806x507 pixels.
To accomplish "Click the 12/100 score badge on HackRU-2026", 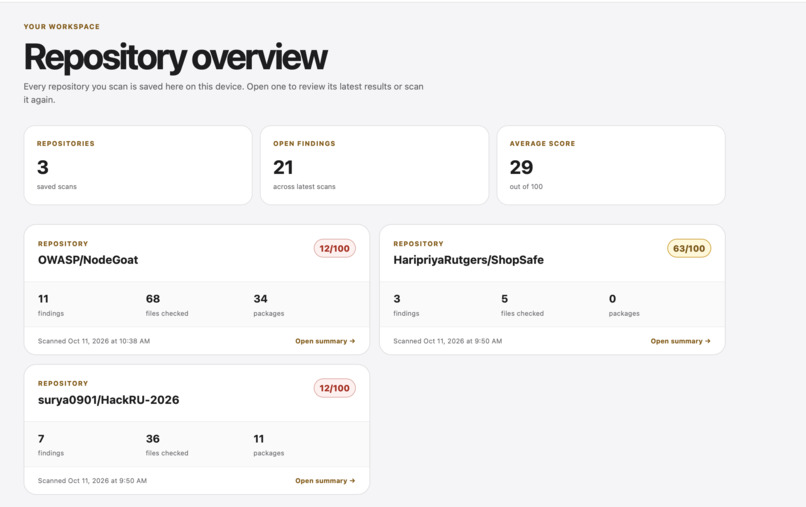I will [335, 388].
